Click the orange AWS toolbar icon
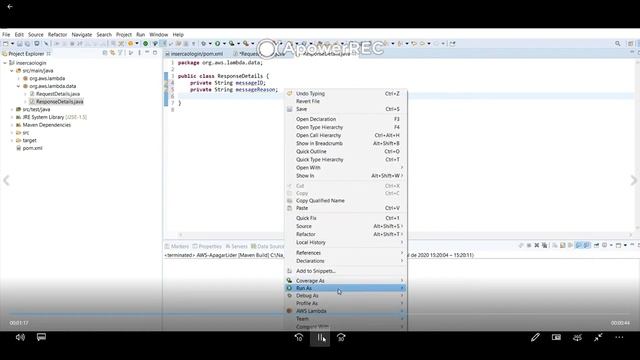The width and height of the screenshot is (640, 360). pyautogui.click(x=131, y=44)
